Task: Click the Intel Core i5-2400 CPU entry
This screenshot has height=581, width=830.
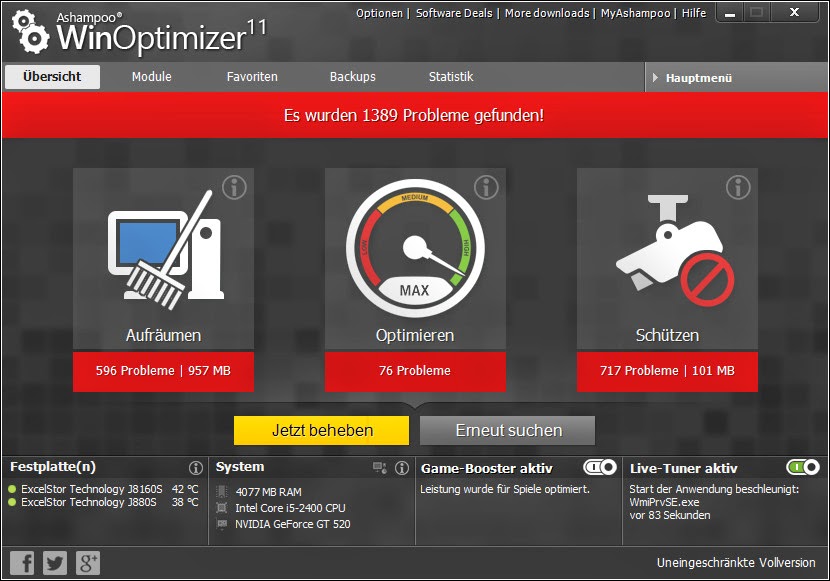Action: point(291,508)
